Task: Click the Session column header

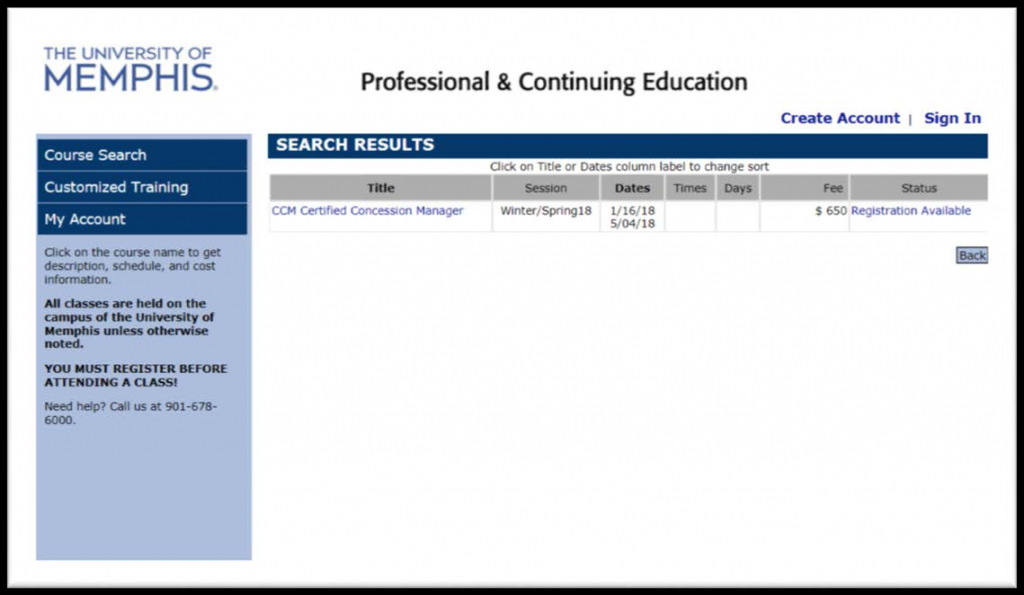Action: coord(546,188)
